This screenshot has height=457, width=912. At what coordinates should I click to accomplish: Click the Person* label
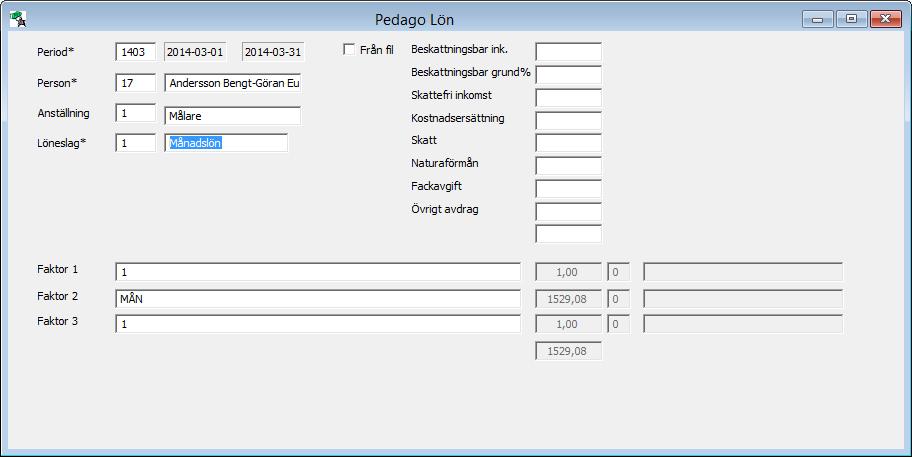(57, 83)
